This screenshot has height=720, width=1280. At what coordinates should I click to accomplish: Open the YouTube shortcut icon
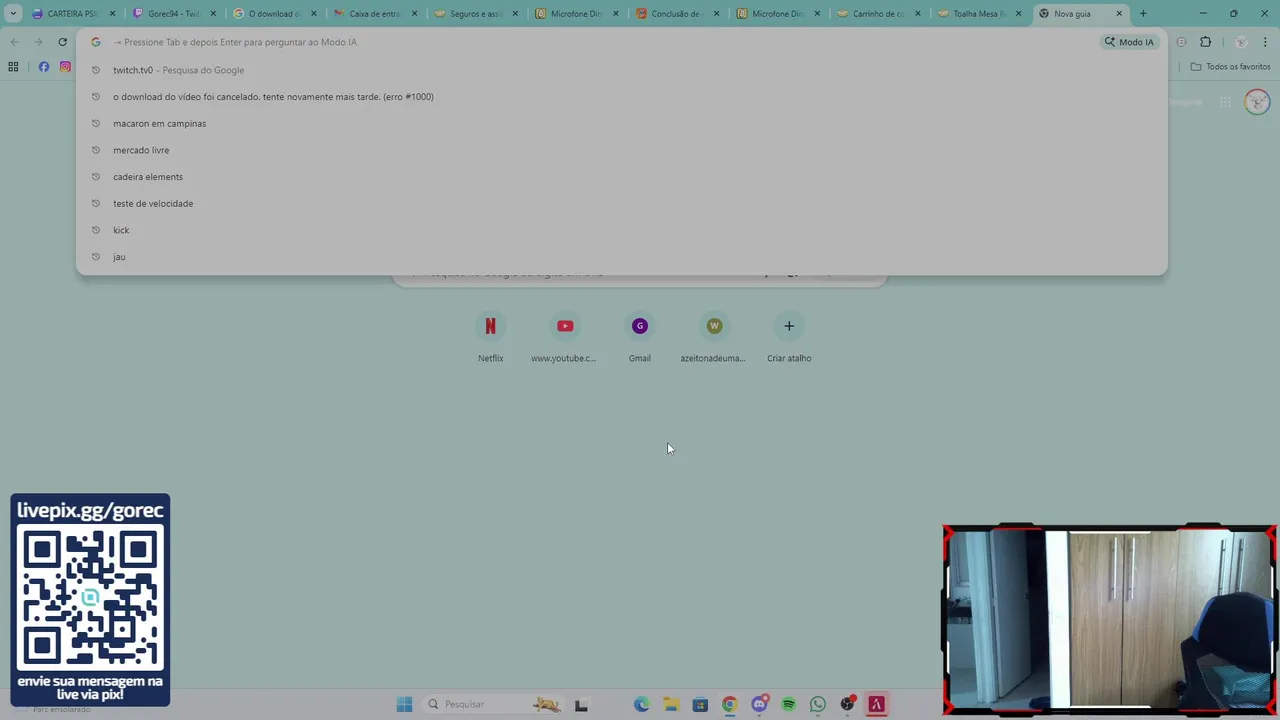[565, 326]
